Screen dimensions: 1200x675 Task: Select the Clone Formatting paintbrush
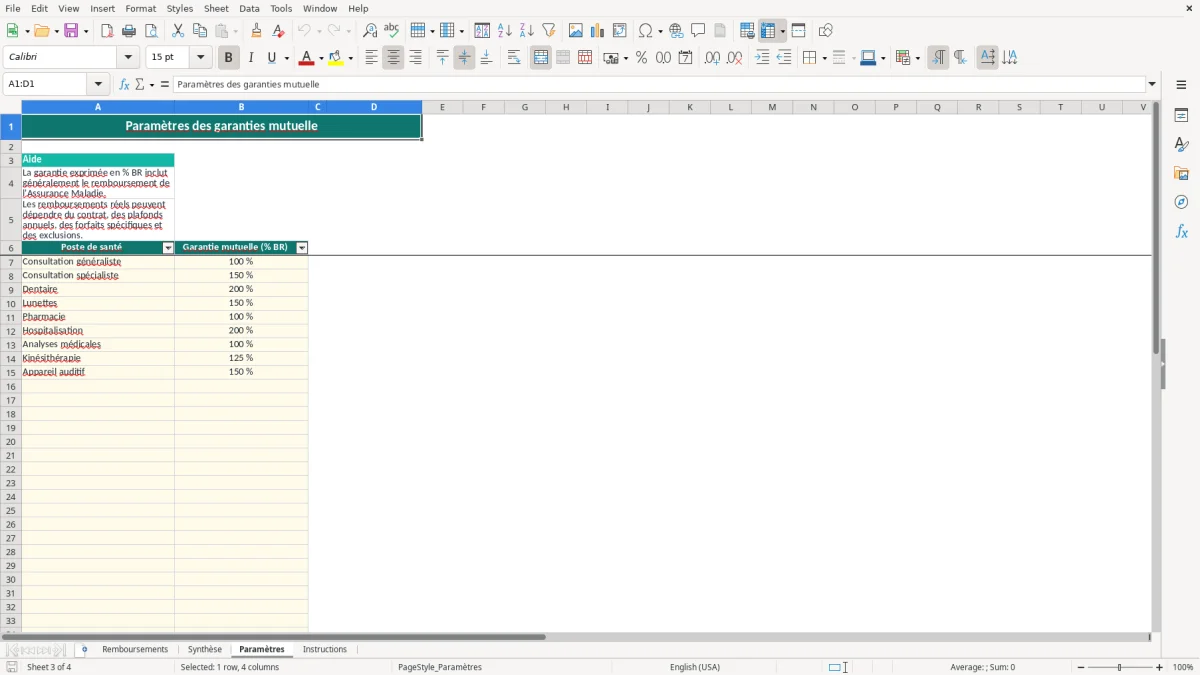tap(257, 31)
